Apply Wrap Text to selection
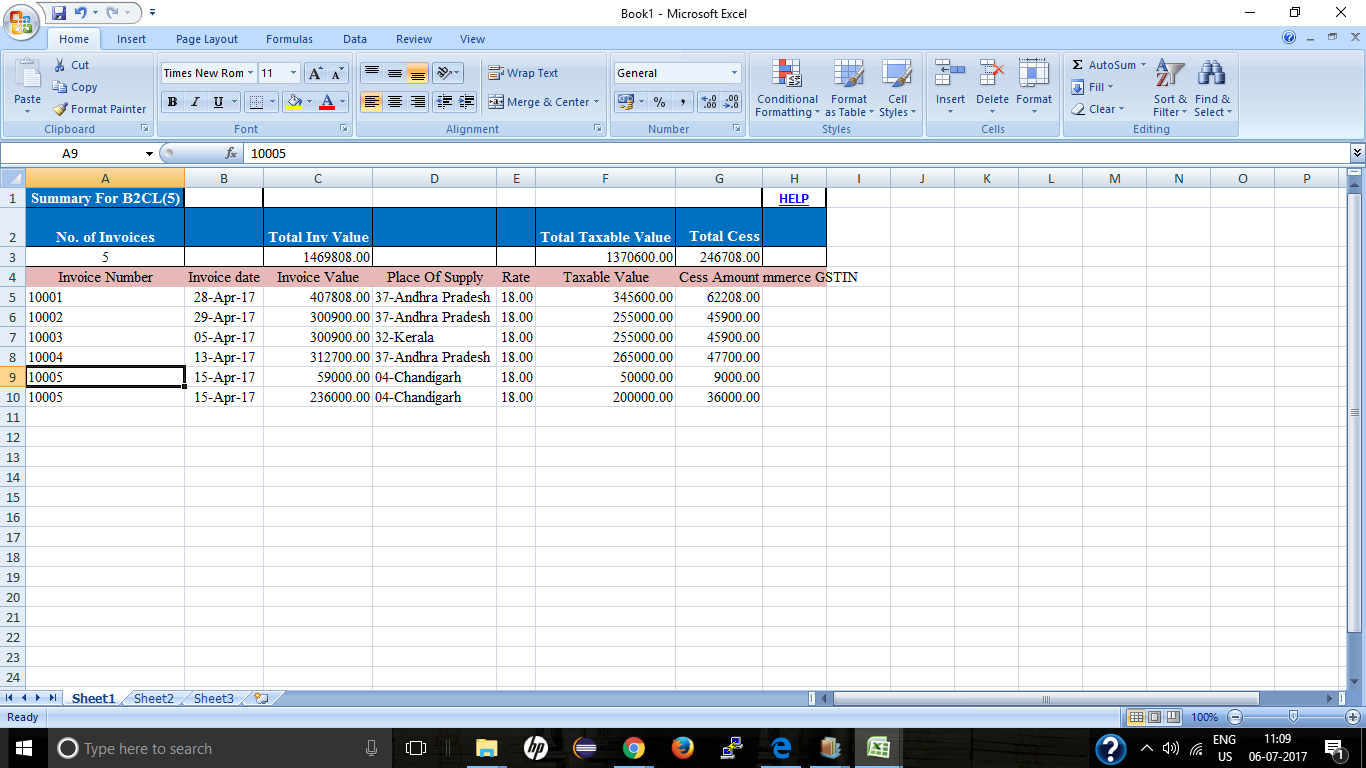 pyautogui.click(x=523, y=72)
